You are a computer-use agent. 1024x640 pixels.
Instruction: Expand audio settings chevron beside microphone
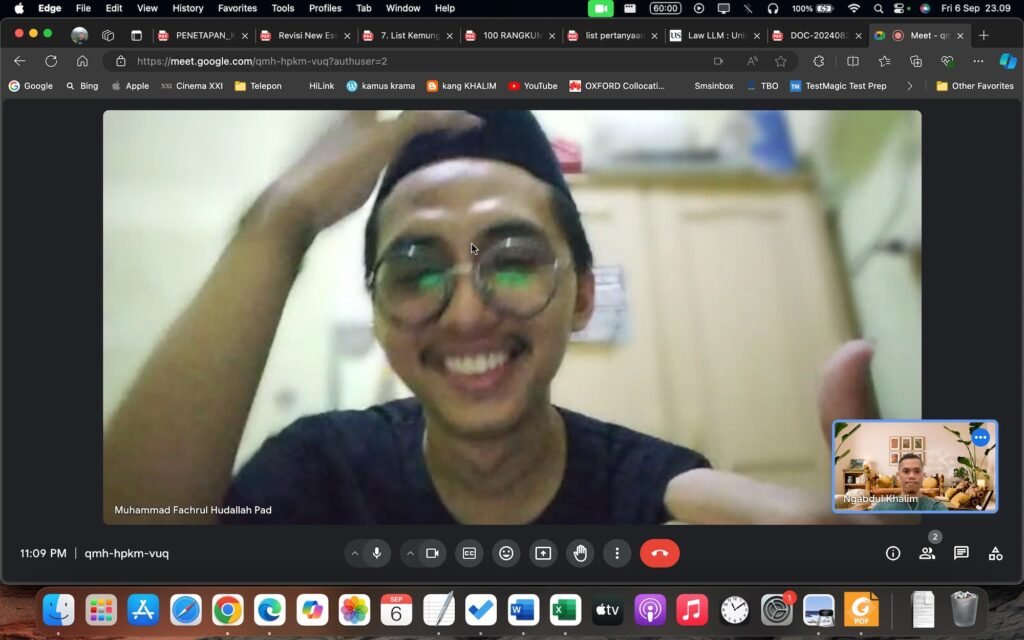[x=354, y=553]
